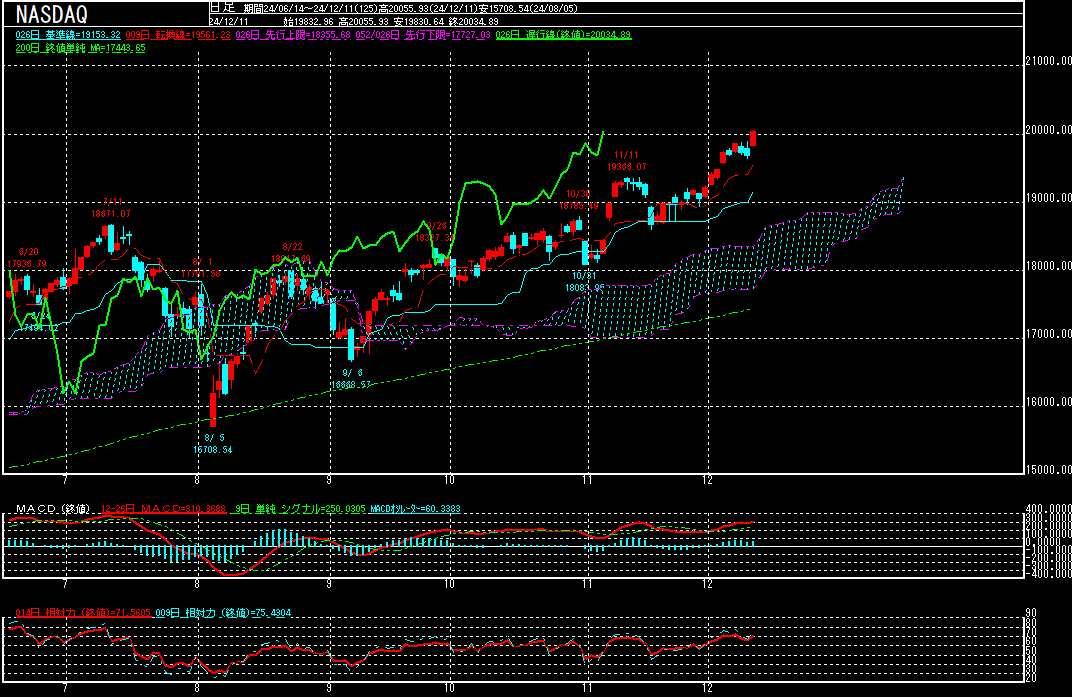Screen dimensions: 1076x699
Task: Click the month 8 label on main chart axis
Action: (x=197, y=480)
